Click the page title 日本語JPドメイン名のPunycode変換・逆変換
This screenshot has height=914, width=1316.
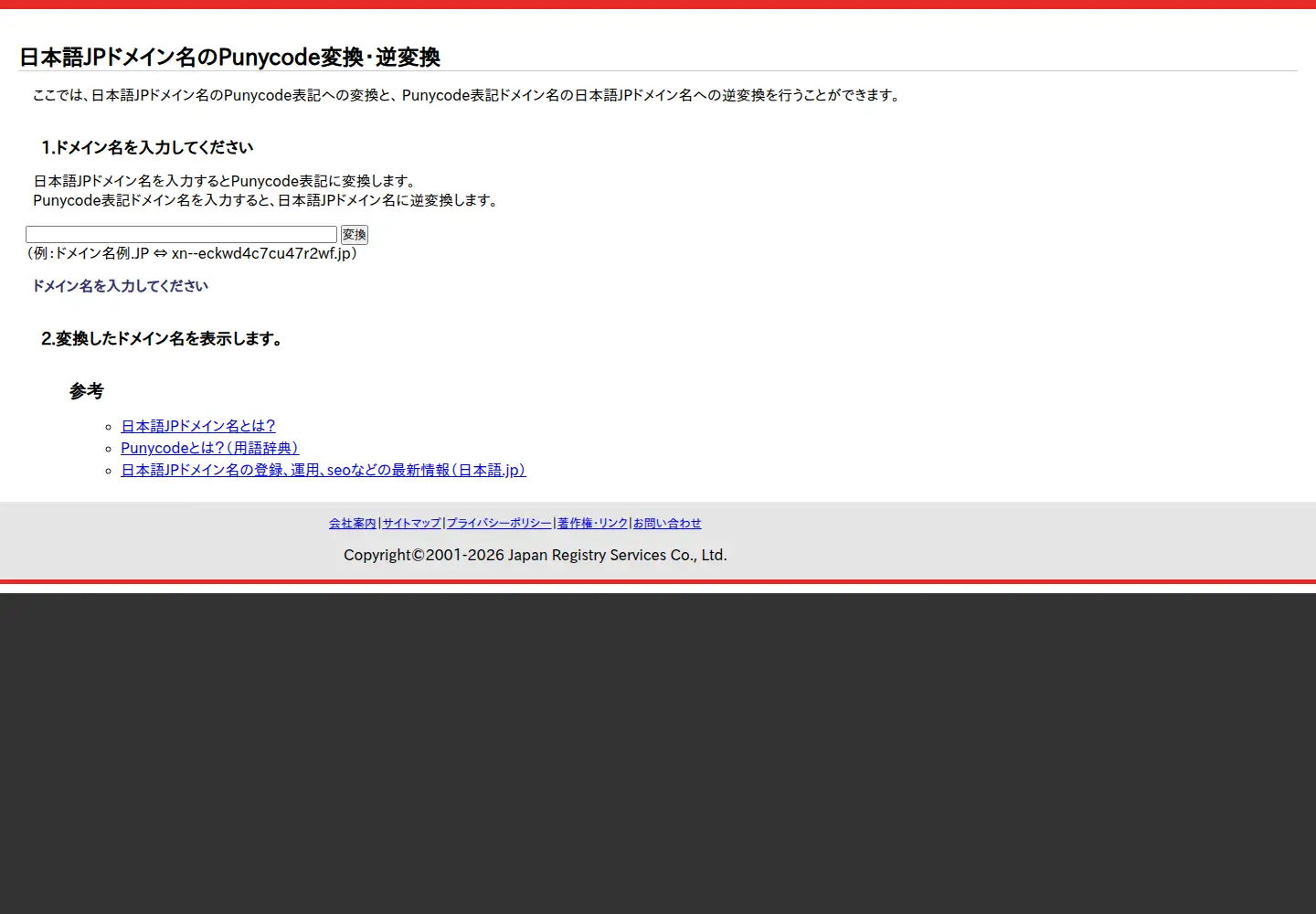click(x=230, y=58)
